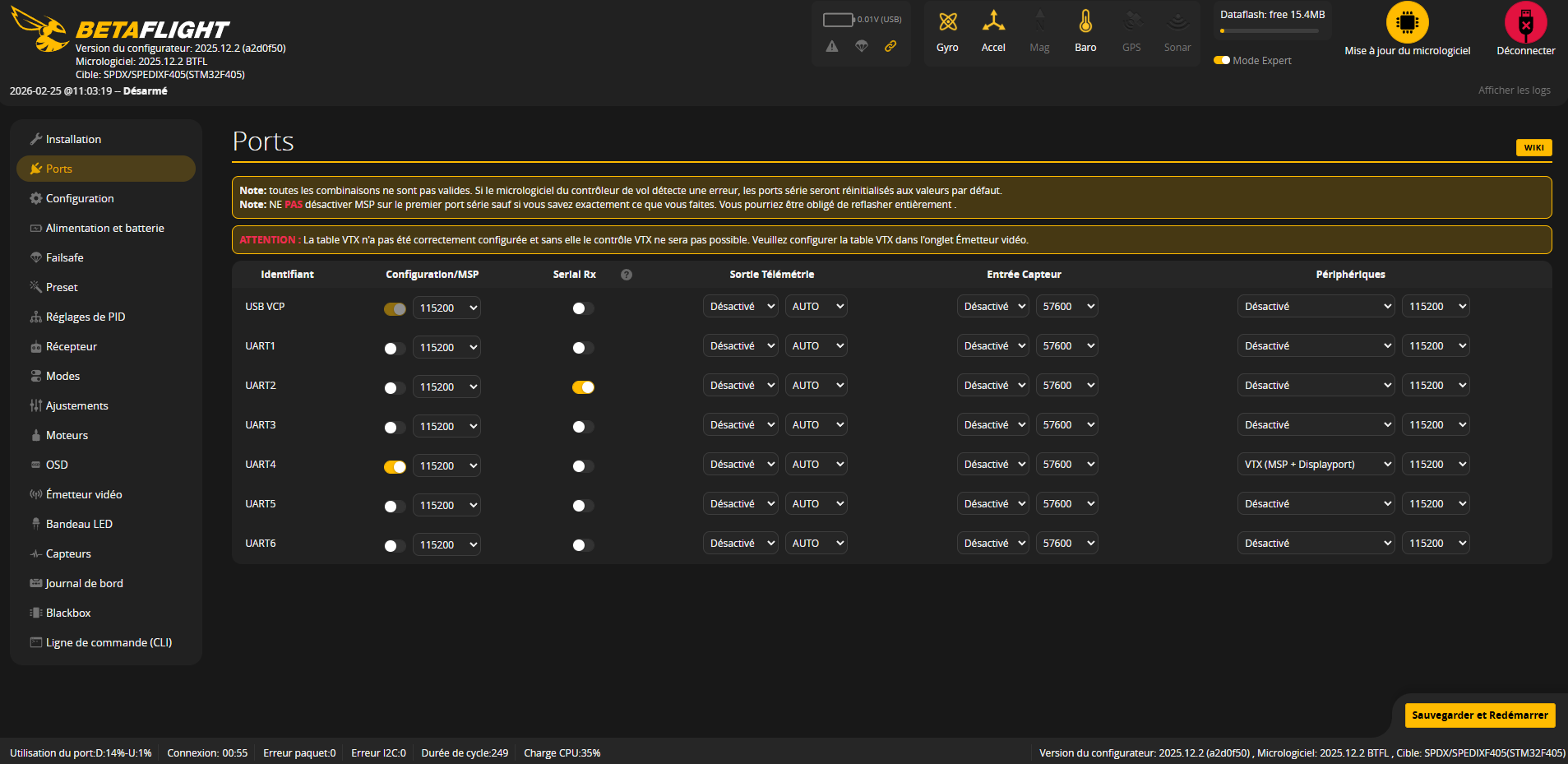The width and height of the screenshot is (1568, 764).
Task: Disable Serial Rx on UART2
Action: coord(583,387)
